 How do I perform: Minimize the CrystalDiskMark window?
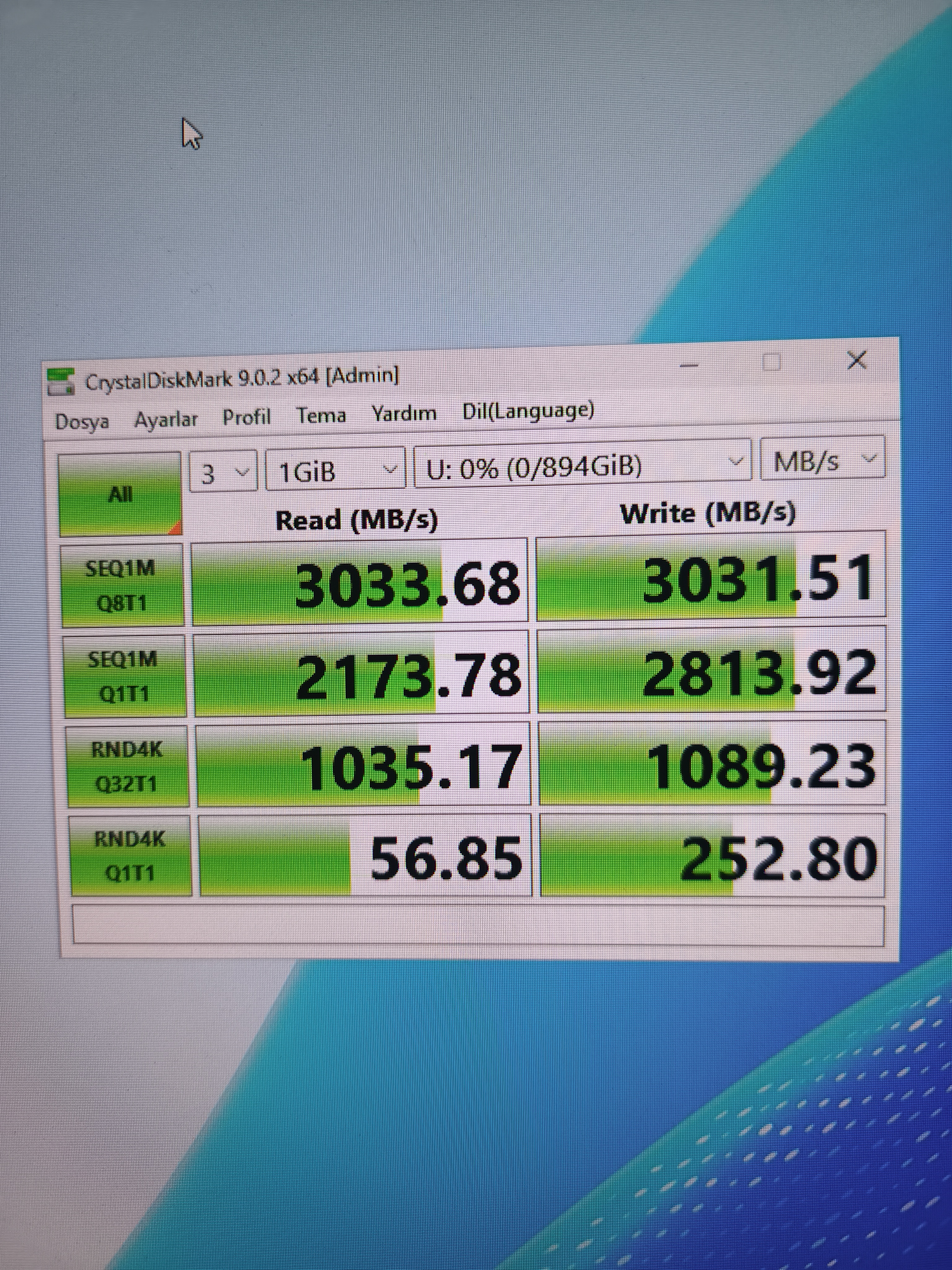click(689, 365)
